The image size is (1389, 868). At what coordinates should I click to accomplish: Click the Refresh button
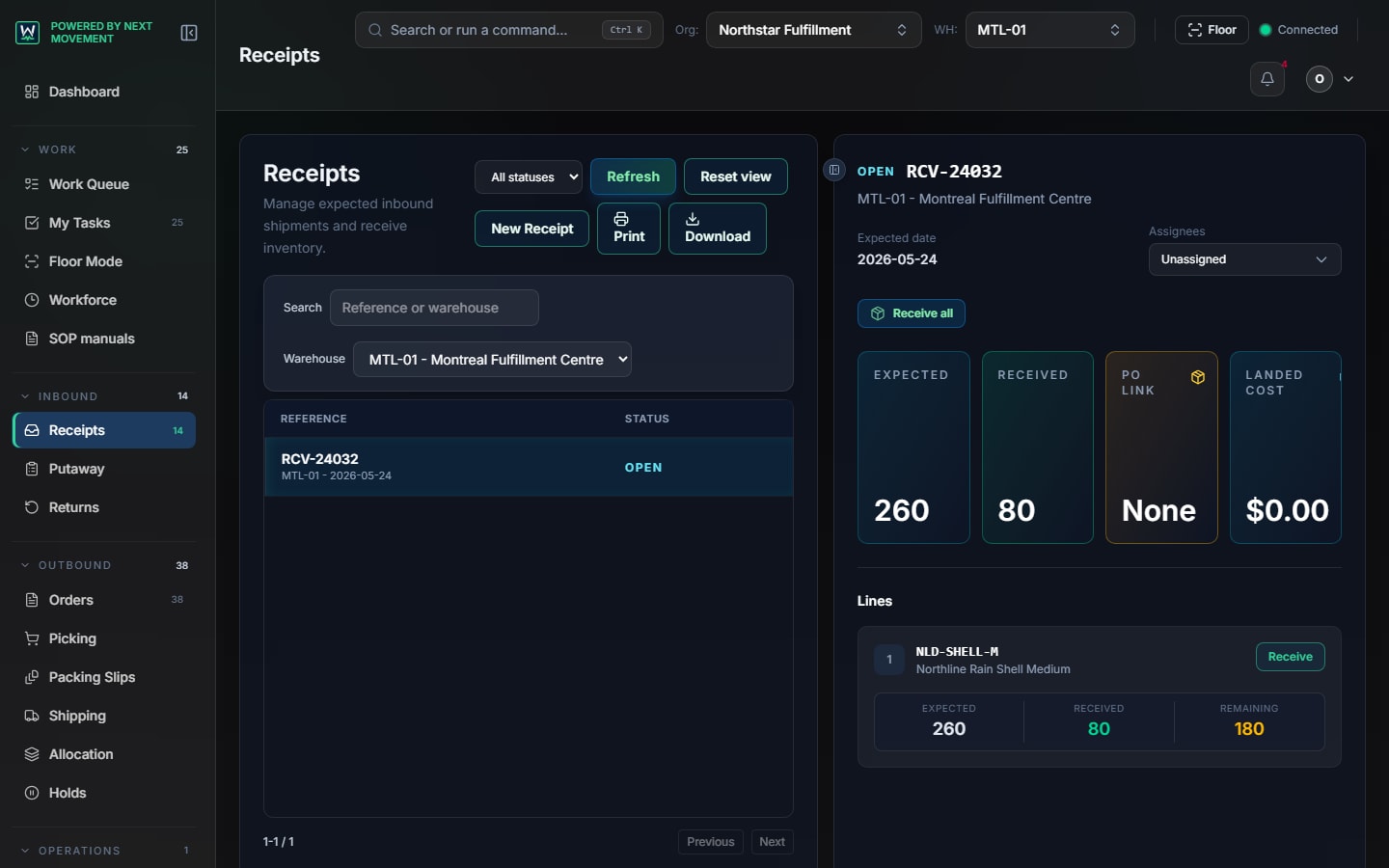[633, 176]
